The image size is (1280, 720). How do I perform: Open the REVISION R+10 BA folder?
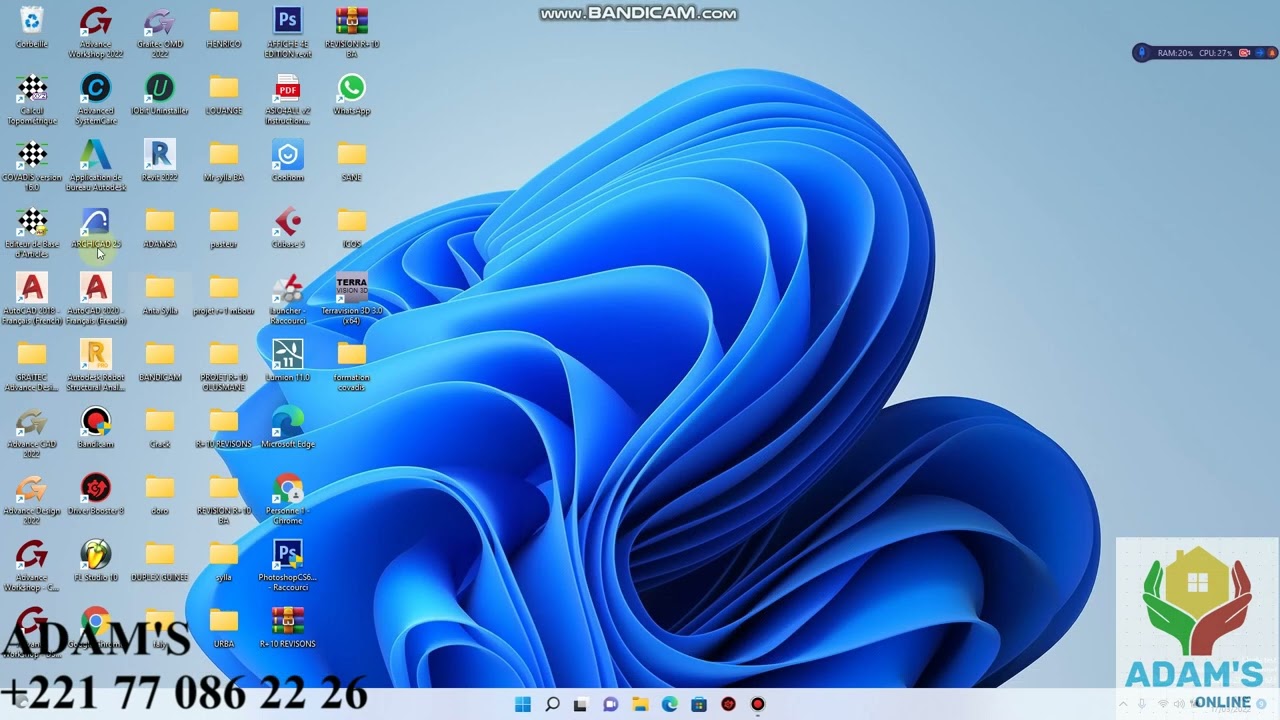tap(224, 501)
